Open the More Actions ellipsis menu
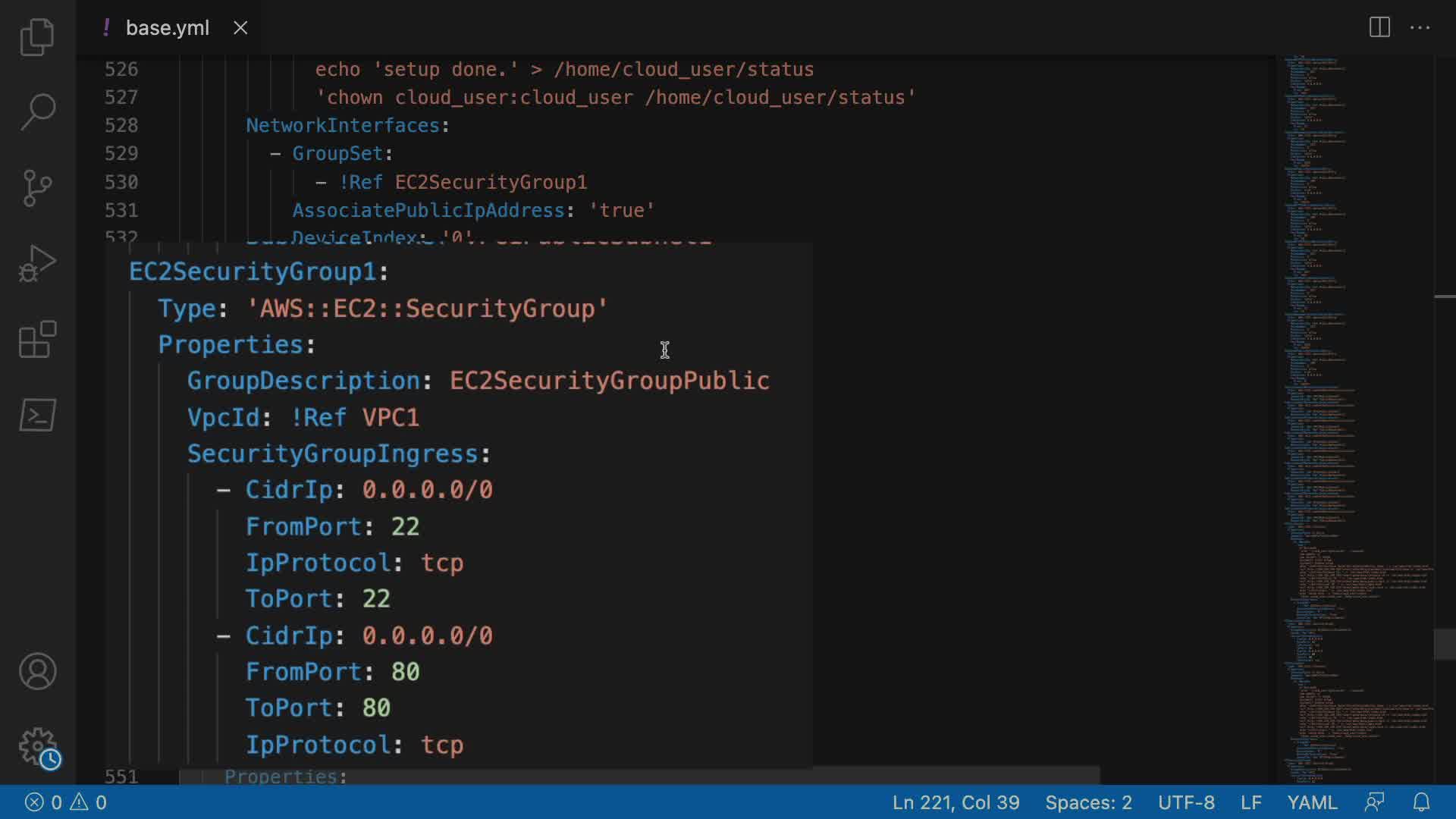 pyautogui.click(x=1420, y=28)
